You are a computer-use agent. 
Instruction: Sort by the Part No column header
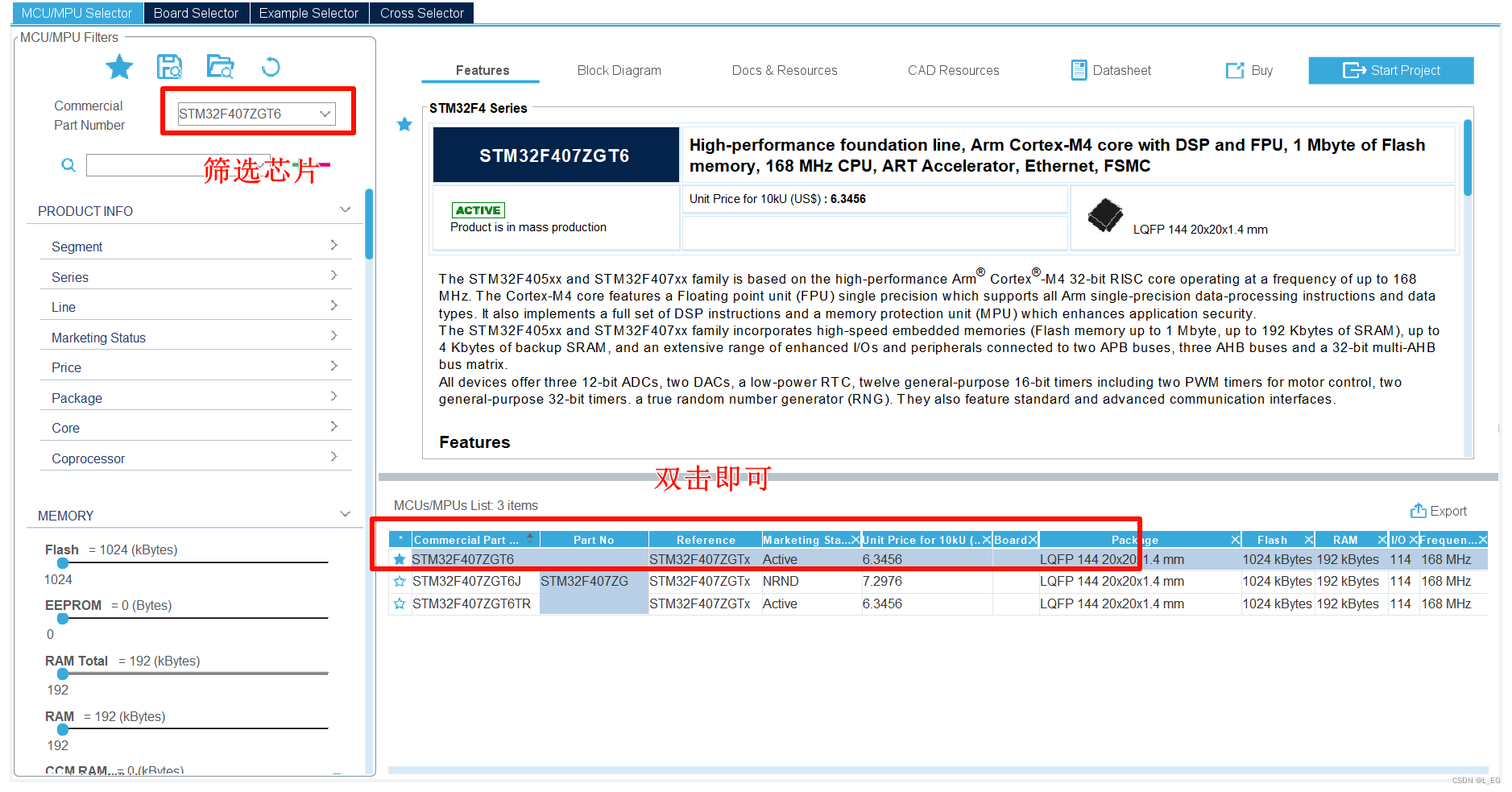(594, 540)
